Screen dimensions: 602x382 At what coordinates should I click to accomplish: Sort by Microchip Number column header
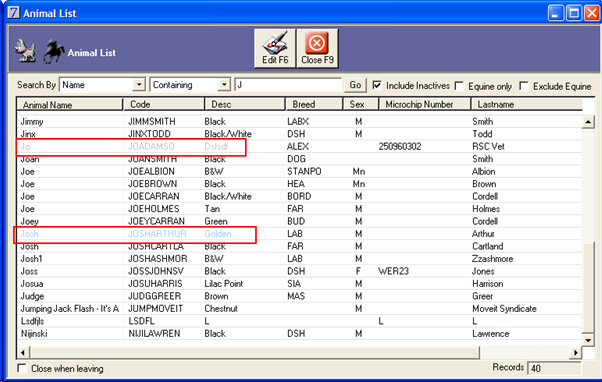pos(425,104)
